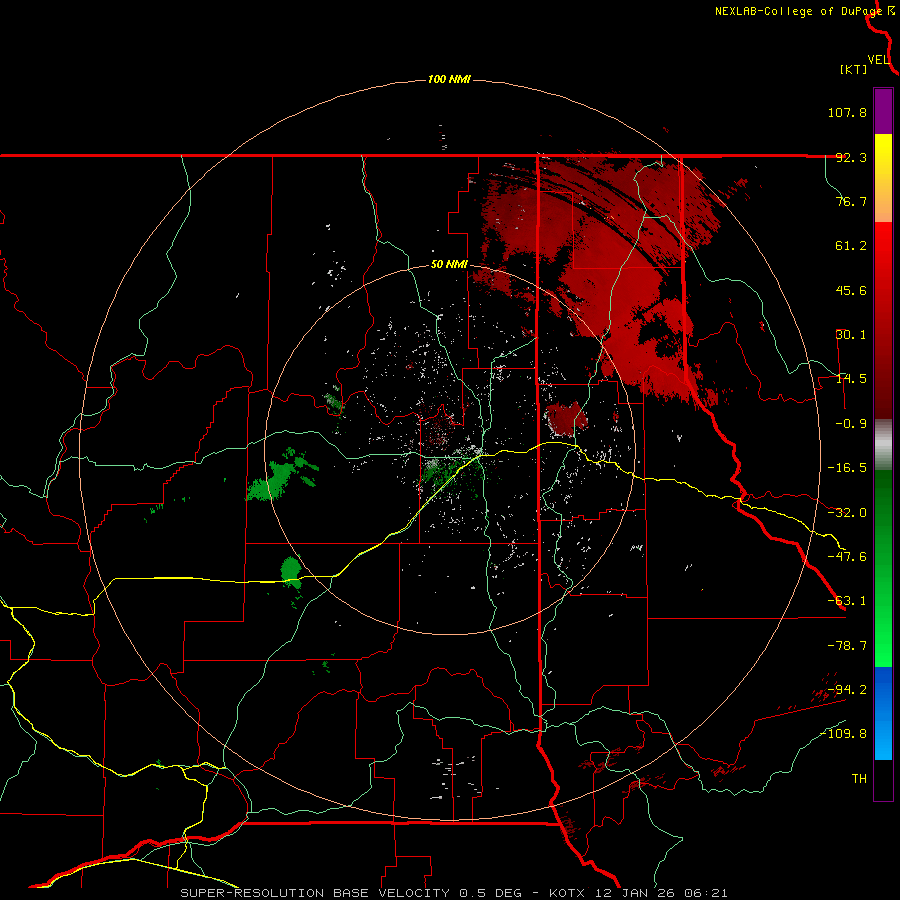Click the purple segment of color bar
This screenshot has height=900, width=900.
(x=883, y=112)
